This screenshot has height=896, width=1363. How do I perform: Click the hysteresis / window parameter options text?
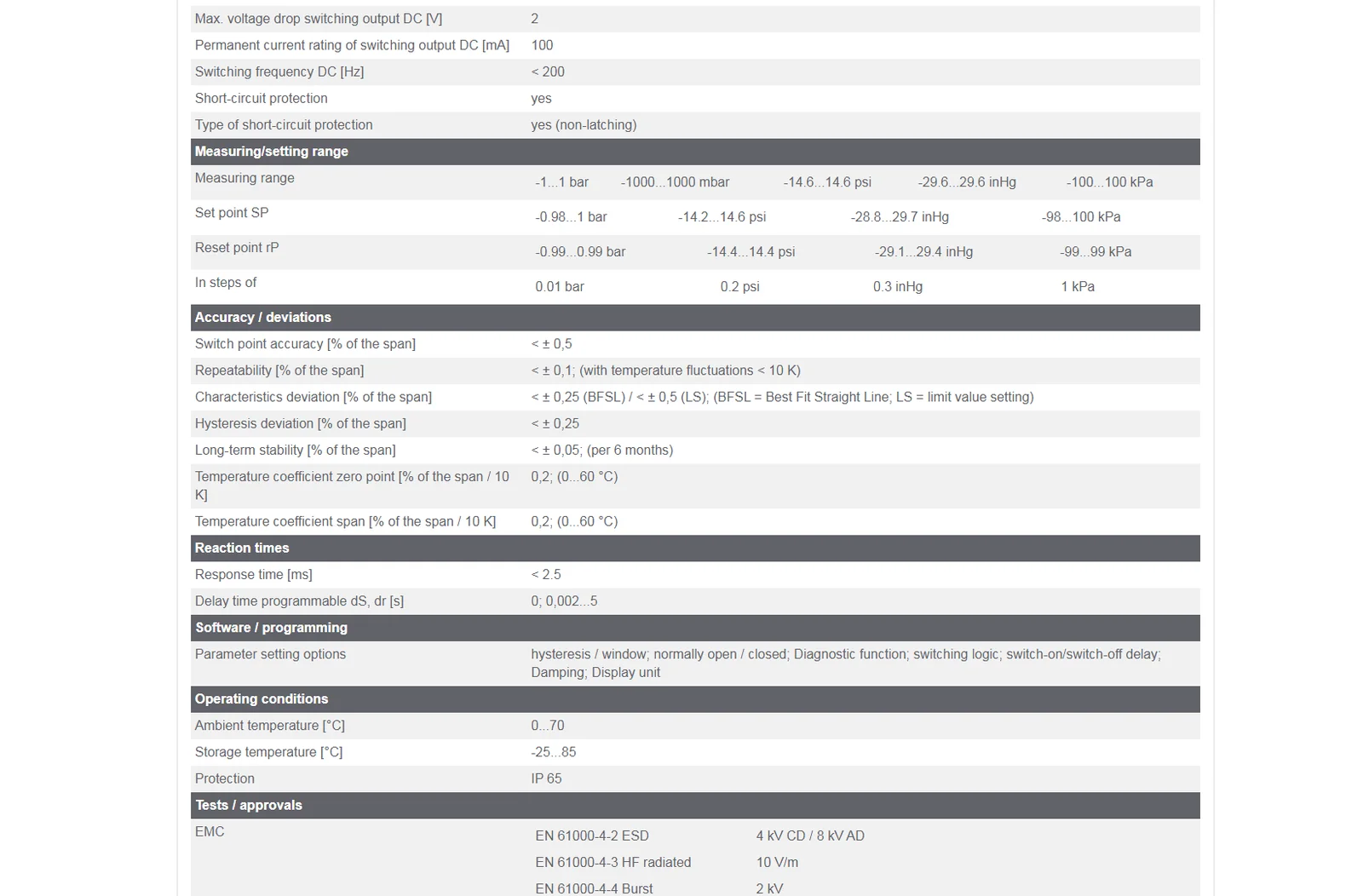[x=846, y=663]
